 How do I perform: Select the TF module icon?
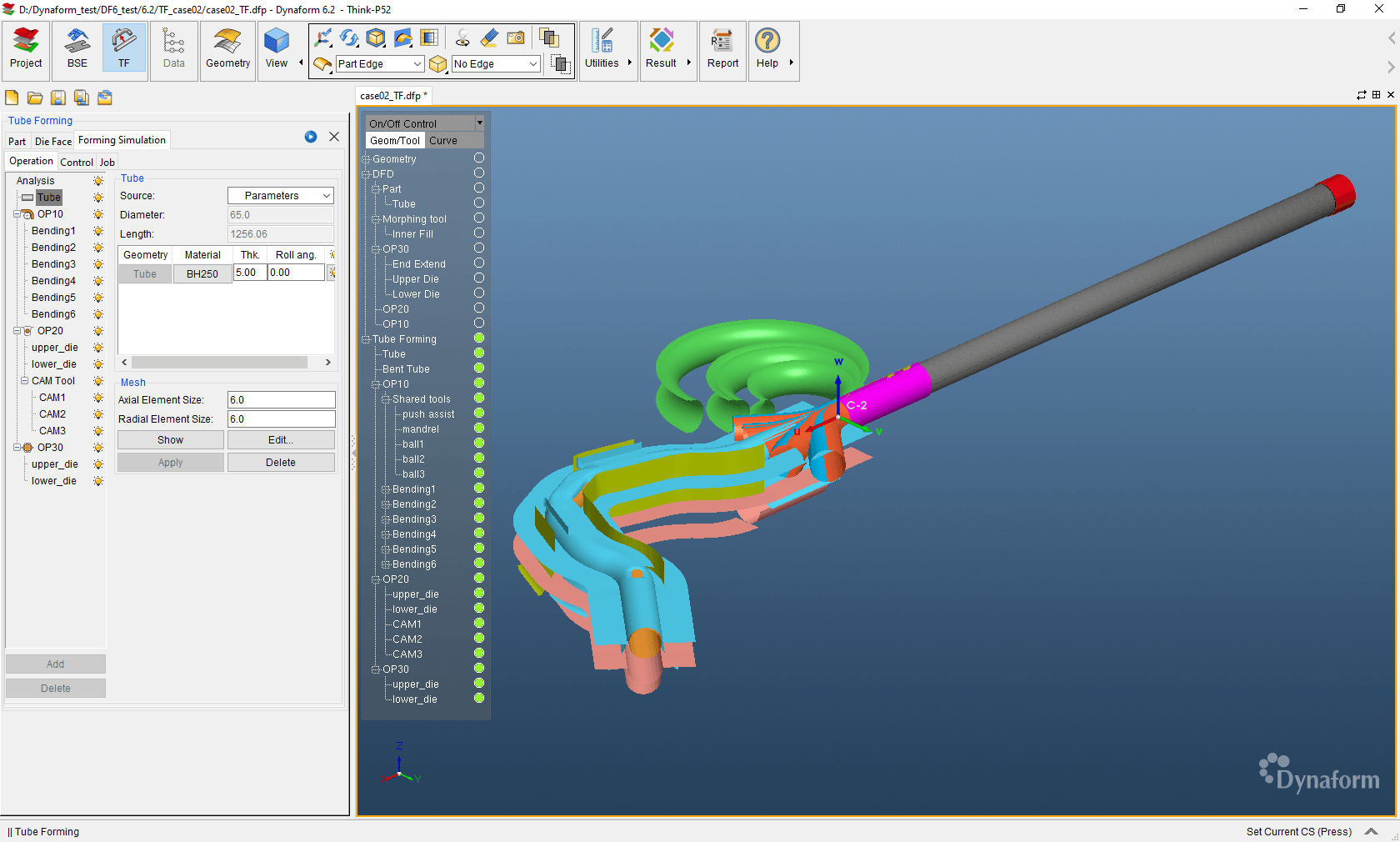click(x=123, y=50)
